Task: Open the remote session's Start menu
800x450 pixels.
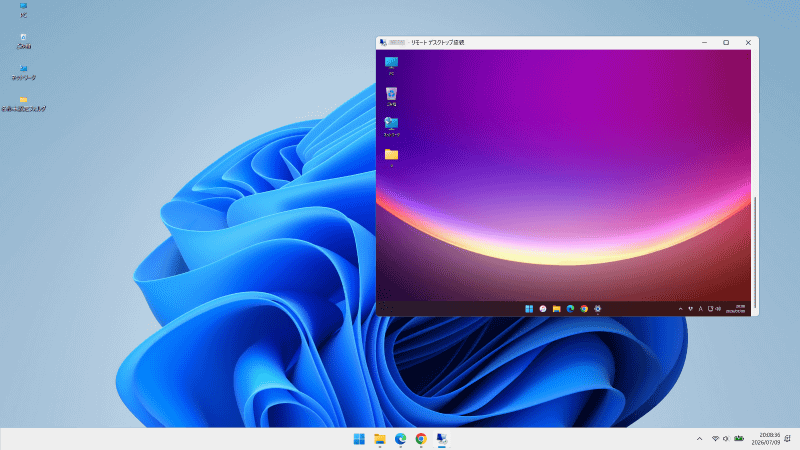Action: click(x=529, y=309)
